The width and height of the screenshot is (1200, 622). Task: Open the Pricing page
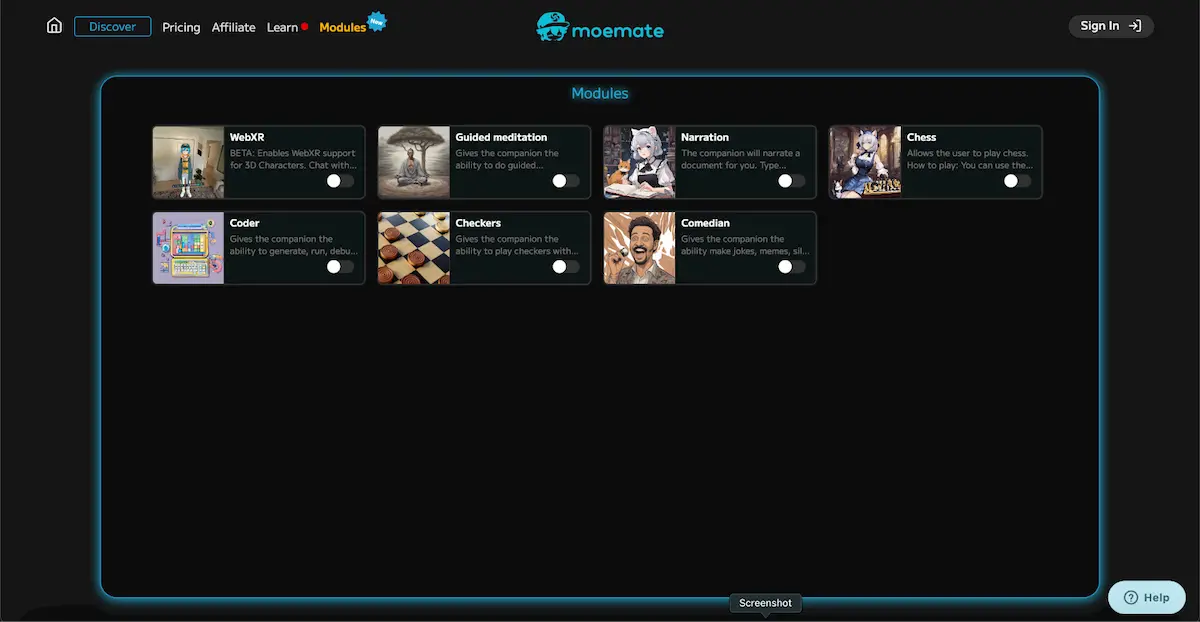[x=181, y=27]
